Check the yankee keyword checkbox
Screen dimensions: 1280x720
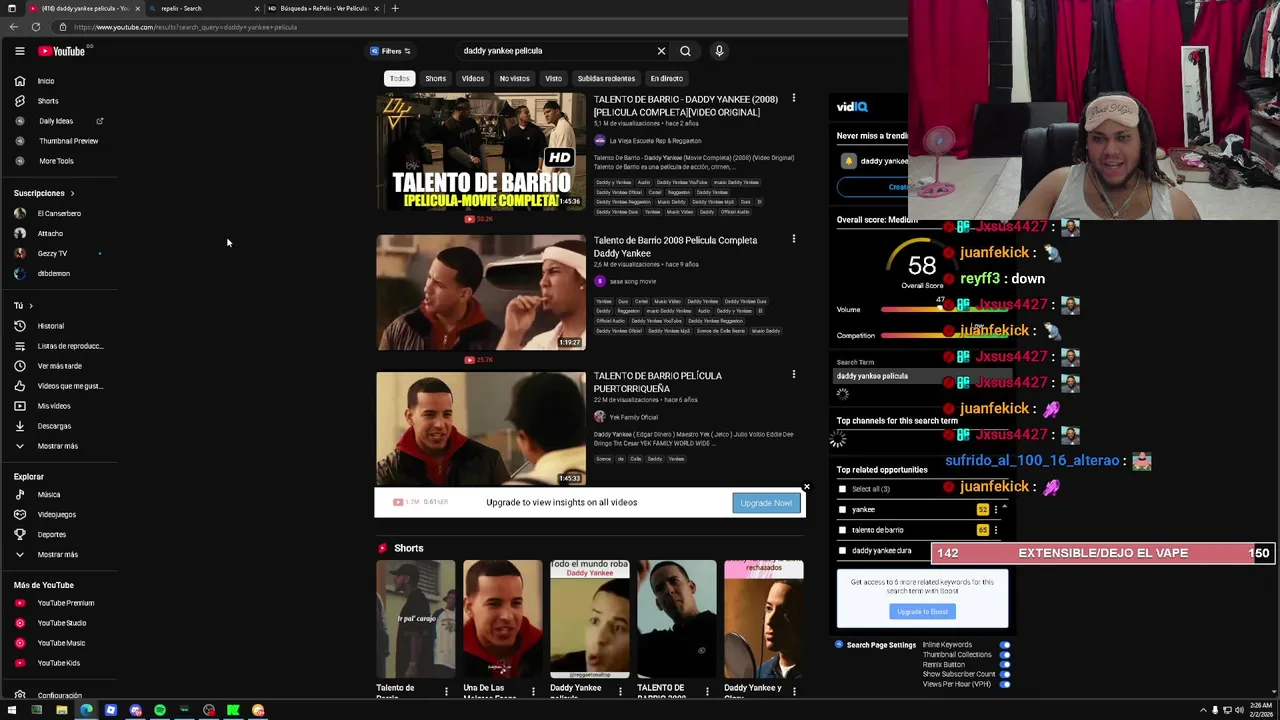(x=842, y=510)
